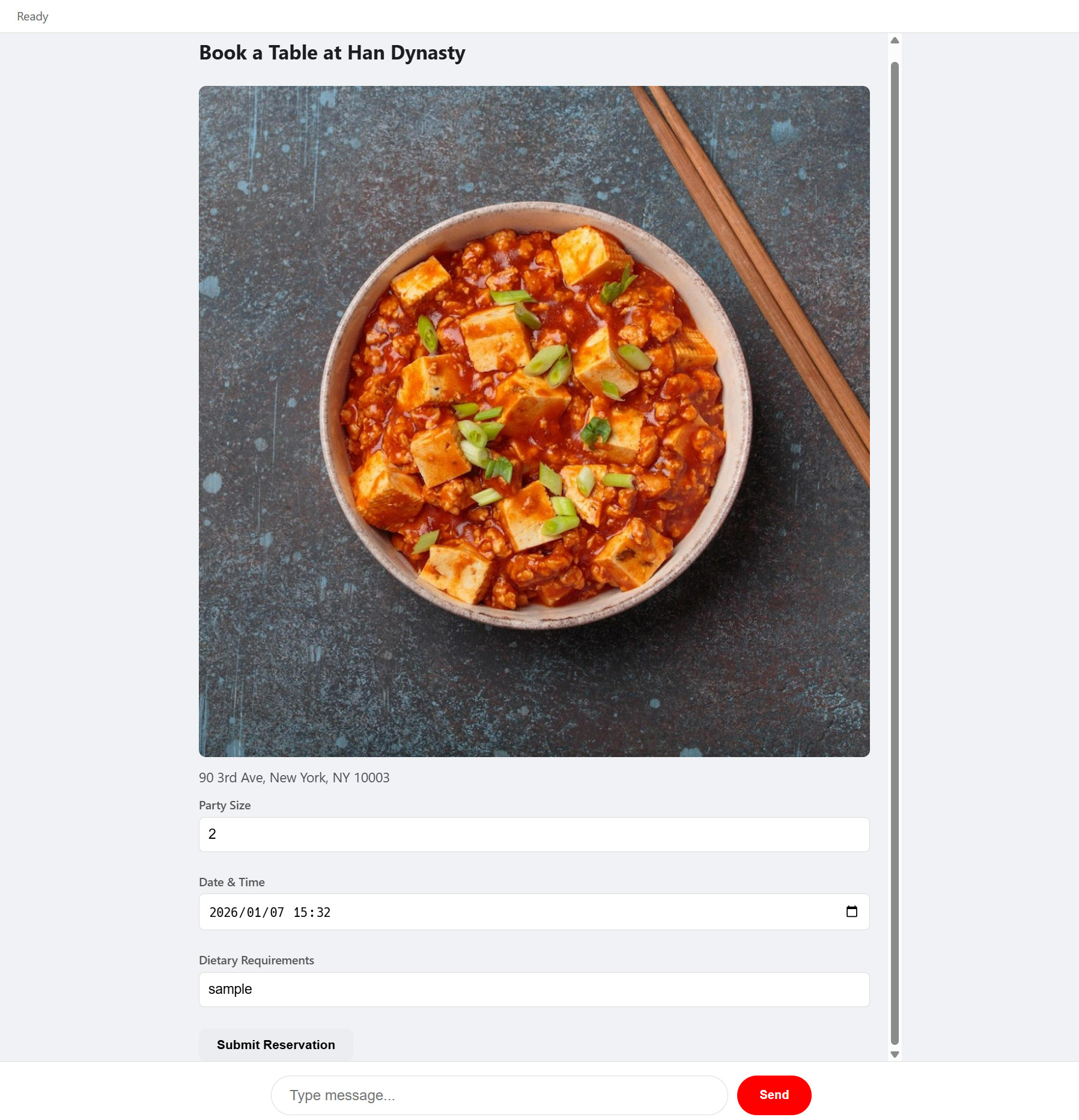Open the calendar picker icon
Viewport: 1079px width, 1120px height.
click(851, 912)
